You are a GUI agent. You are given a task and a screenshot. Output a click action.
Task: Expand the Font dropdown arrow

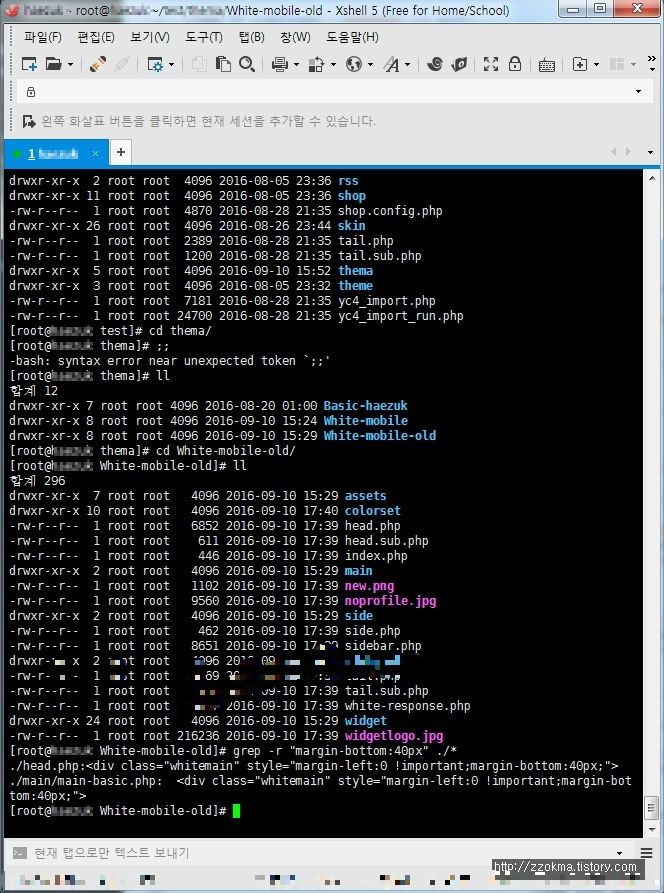408,64
